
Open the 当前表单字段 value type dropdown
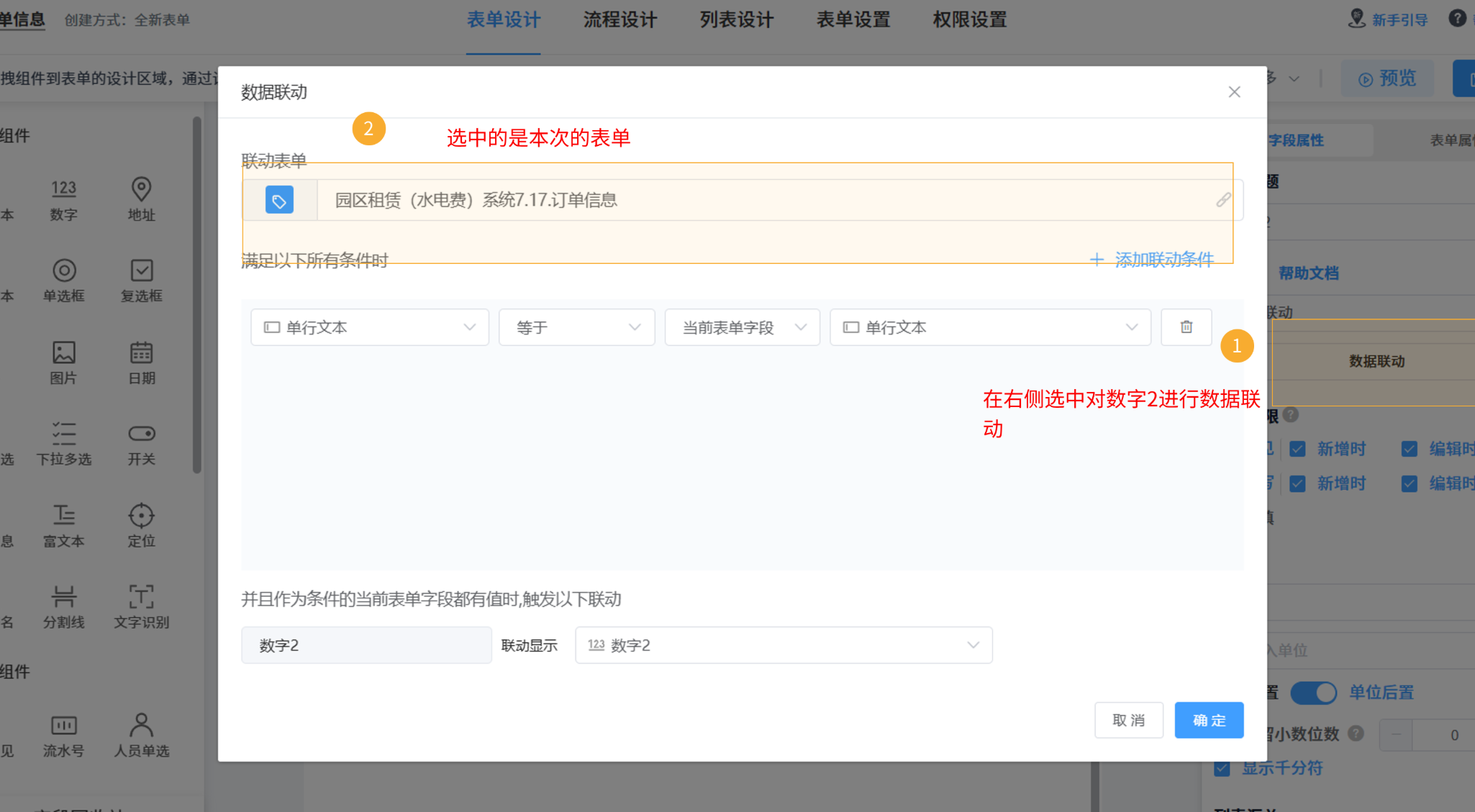742,327
